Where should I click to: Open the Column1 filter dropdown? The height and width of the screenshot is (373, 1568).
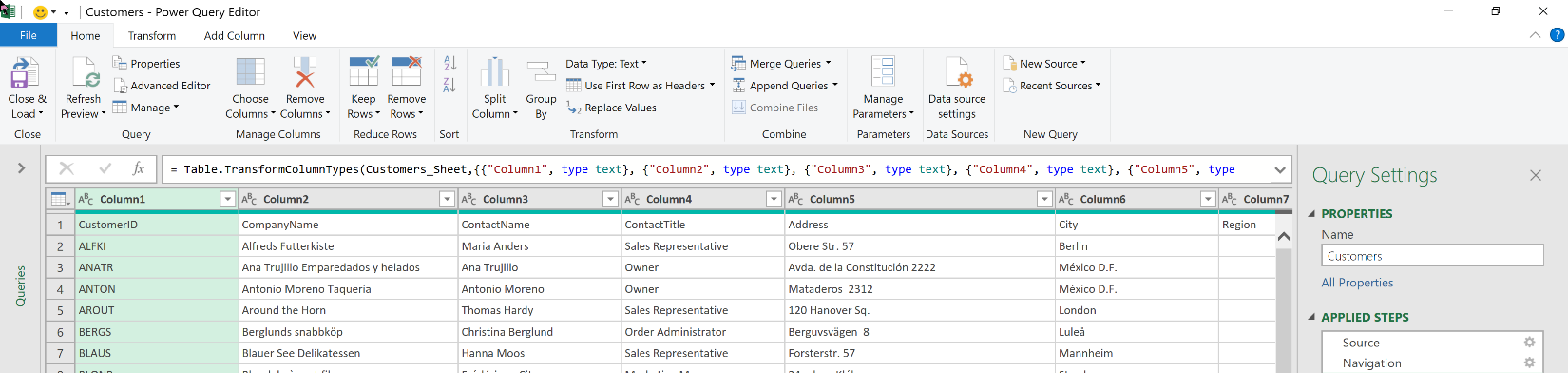click(227, 199)
